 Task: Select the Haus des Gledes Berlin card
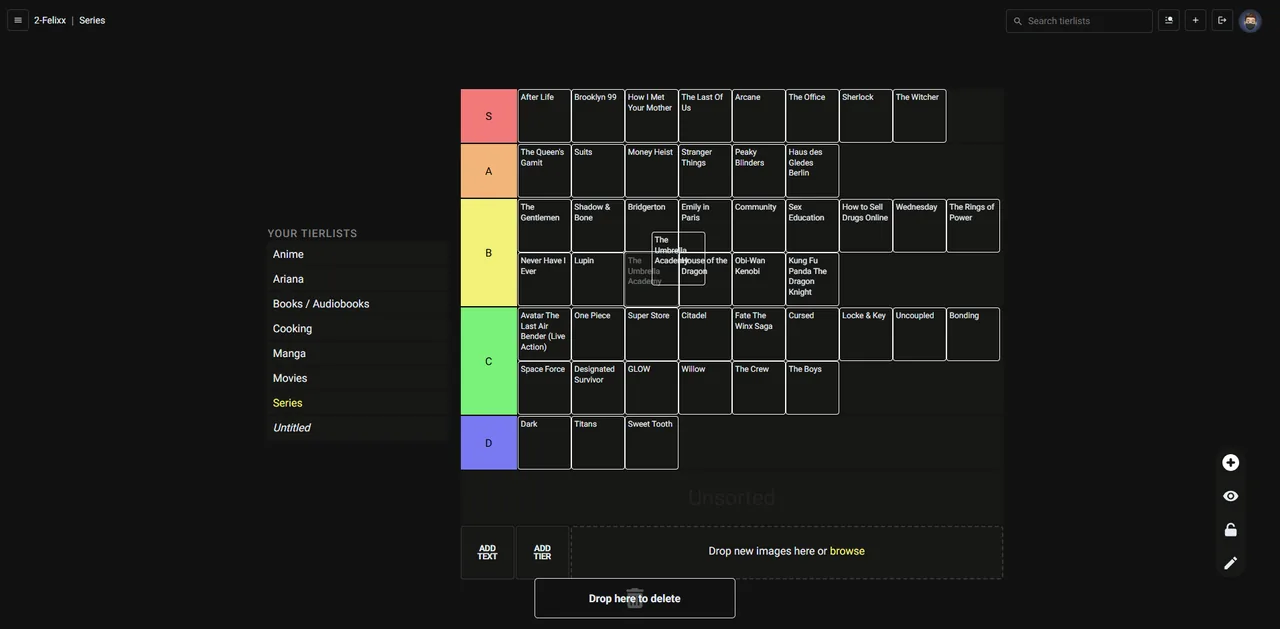tap(813, 171)
